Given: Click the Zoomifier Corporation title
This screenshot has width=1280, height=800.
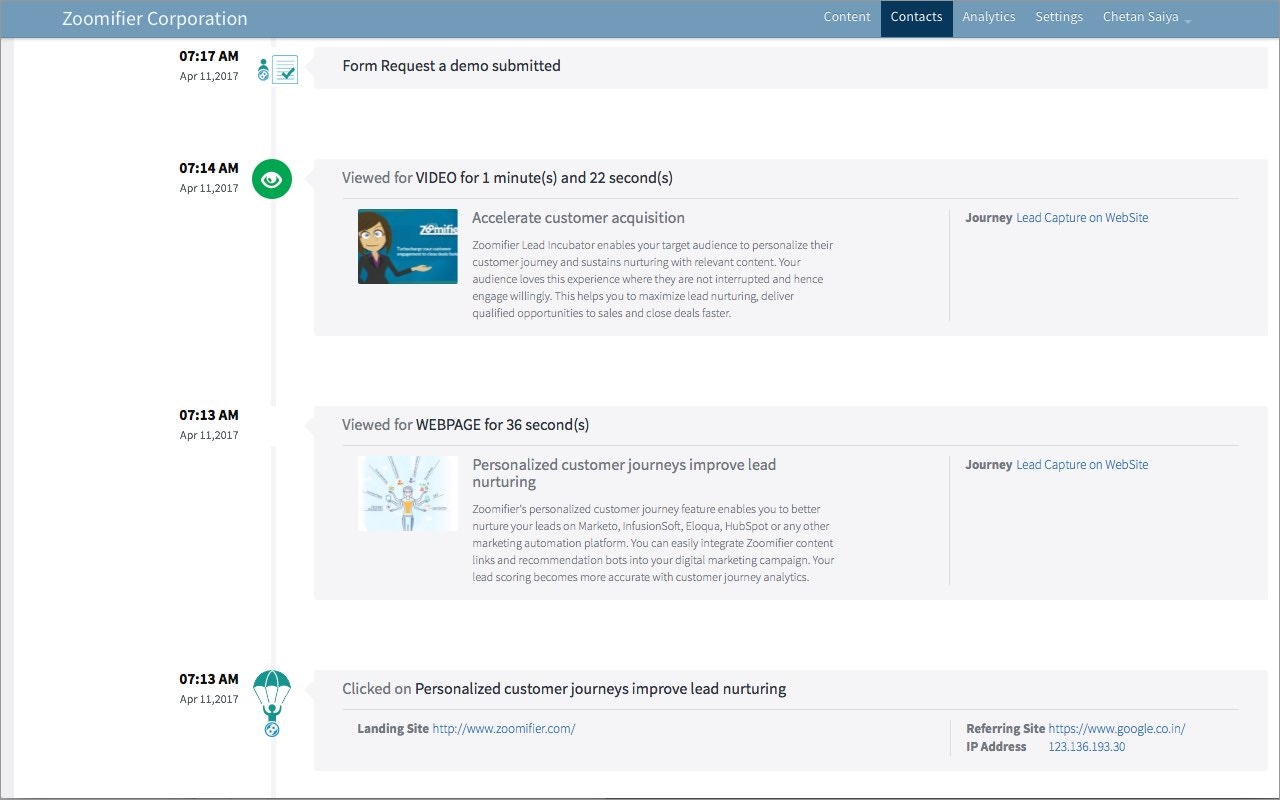Looking at the screenshot, I should tap(155, 18).
